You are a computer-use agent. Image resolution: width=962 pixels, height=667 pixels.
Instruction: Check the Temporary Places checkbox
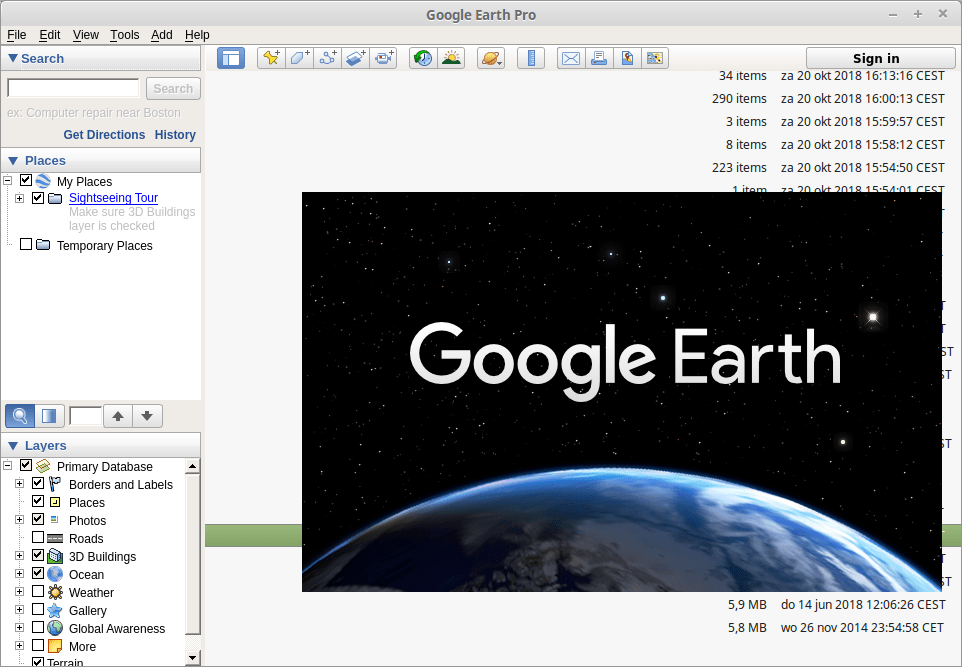click(x=26, y=244)
